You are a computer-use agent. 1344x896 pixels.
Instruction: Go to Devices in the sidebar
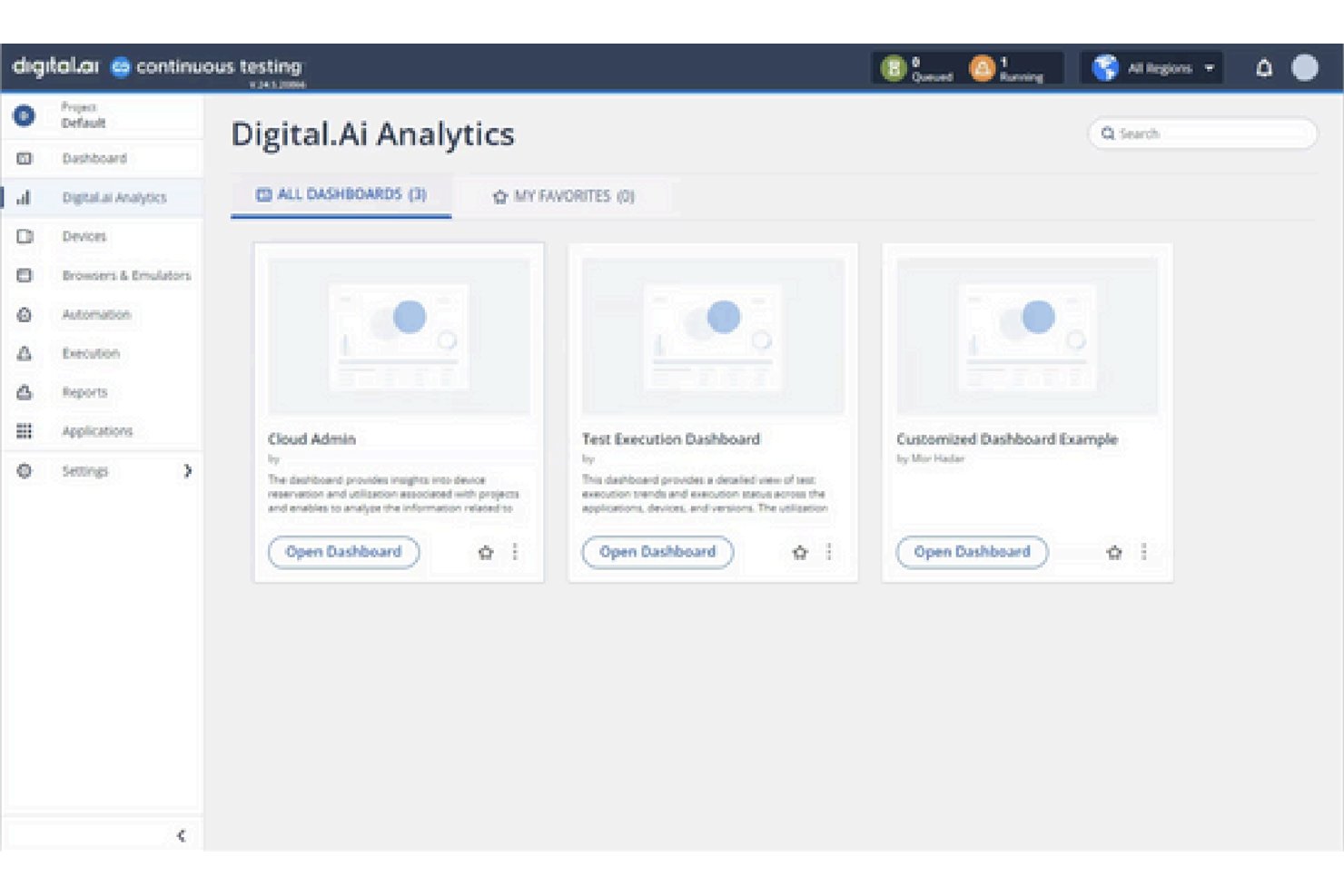pyautogui.click(x=84, y=237)
